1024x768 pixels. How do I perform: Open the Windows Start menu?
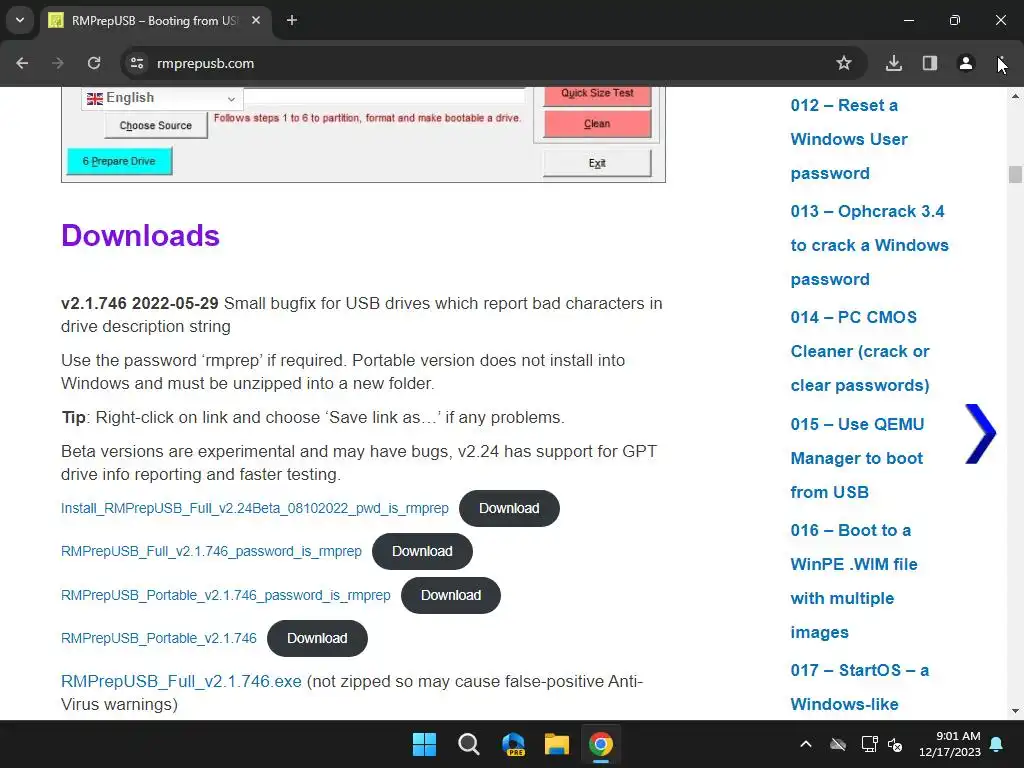(x=424, y=744)
